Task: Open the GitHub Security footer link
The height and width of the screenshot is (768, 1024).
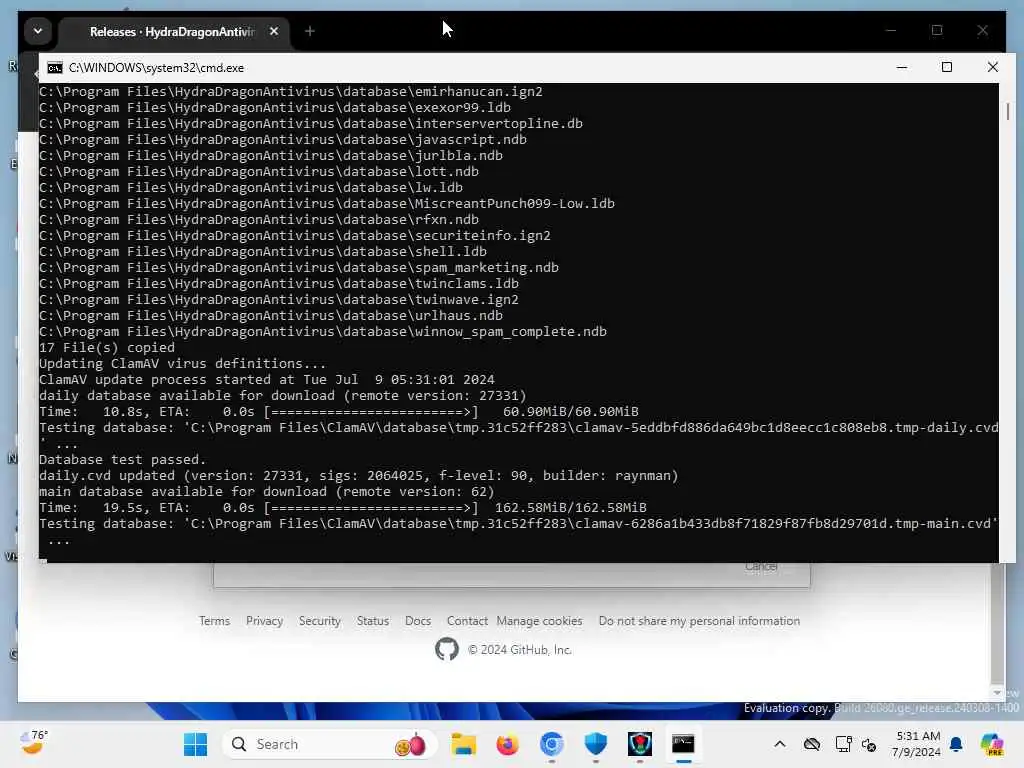Action: click(x=320, y=620)
